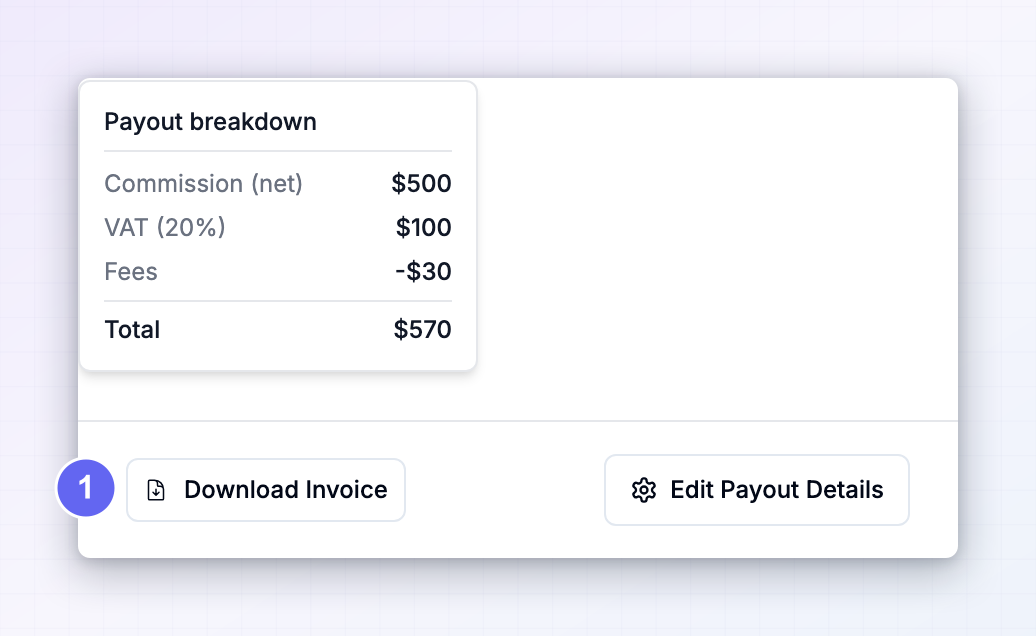Open Edit Payout Details
The image size is (1036, 636).
point(757,490)
